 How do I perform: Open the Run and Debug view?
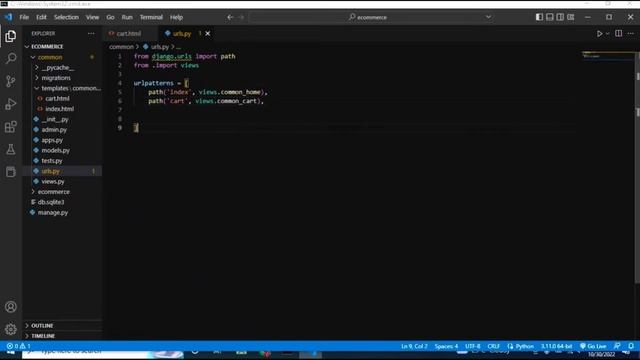(11, 104)
